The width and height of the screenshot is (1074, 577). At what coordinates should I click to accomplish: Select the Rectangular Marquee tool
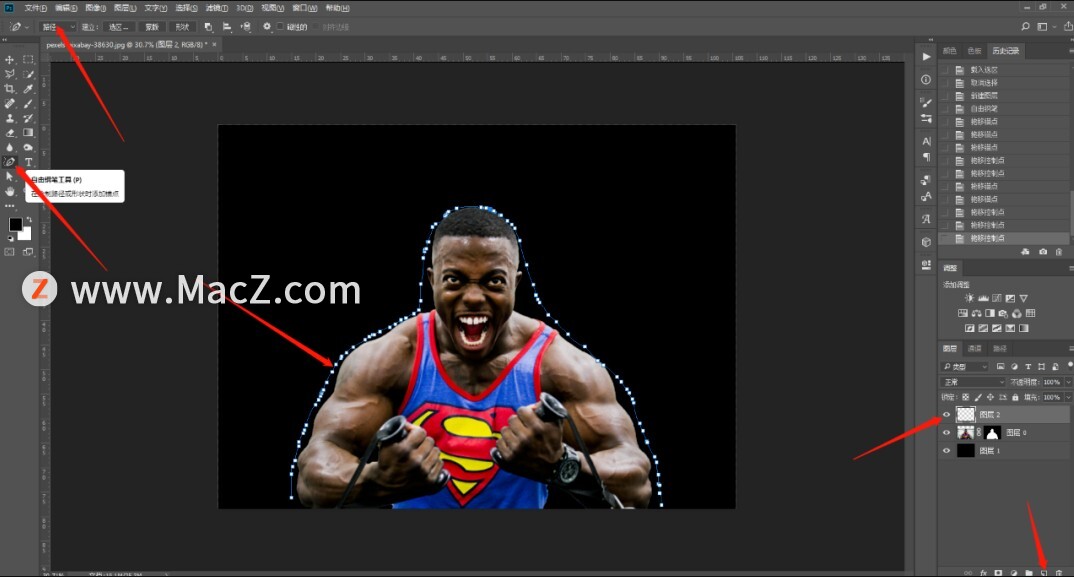[28, 60]
